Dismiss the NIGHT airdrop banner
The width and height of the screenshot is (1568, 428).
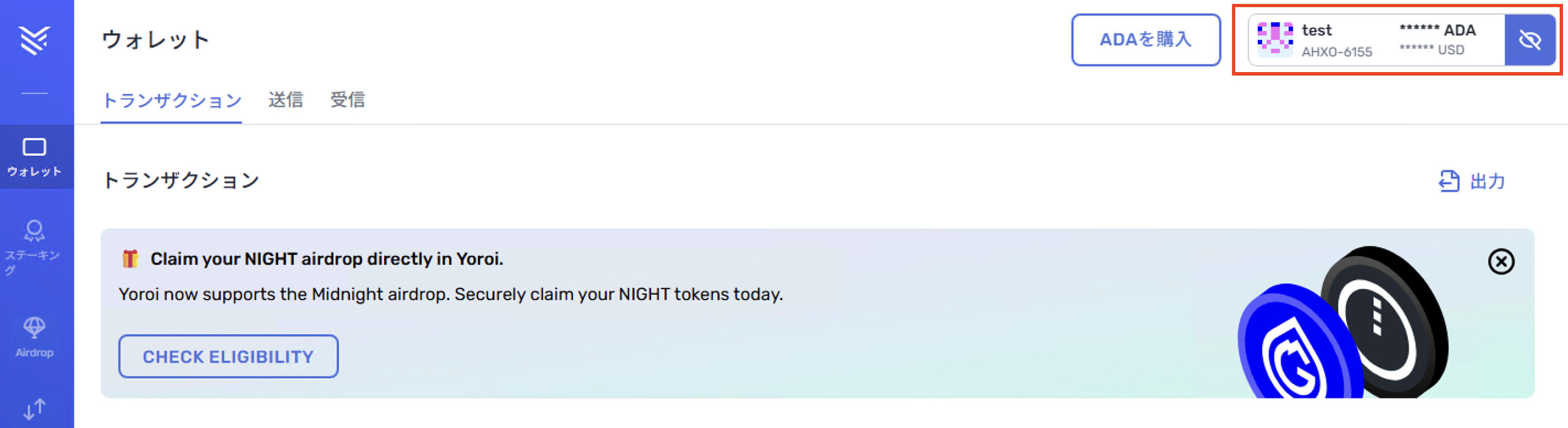tap(1501, 261)
